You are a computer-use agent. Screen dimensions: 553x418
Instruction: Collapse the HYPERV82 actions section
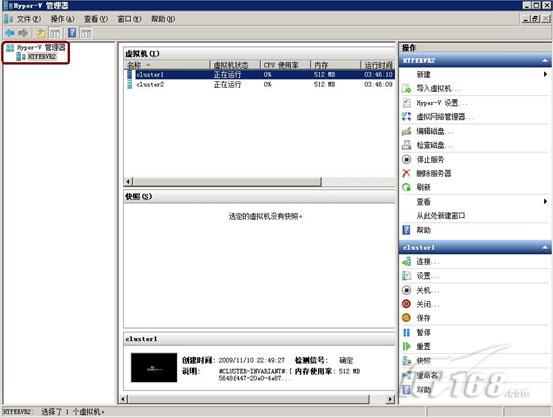tap(545, 61)
